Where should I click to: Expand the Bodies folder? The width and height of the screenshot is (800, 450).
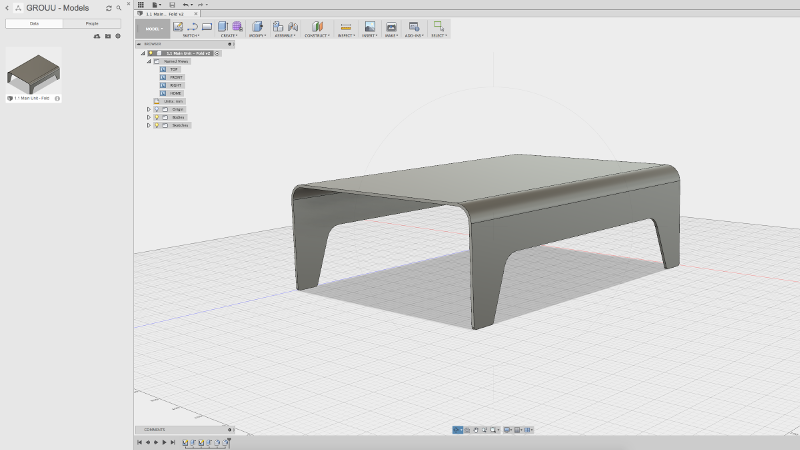pos(148,117)
